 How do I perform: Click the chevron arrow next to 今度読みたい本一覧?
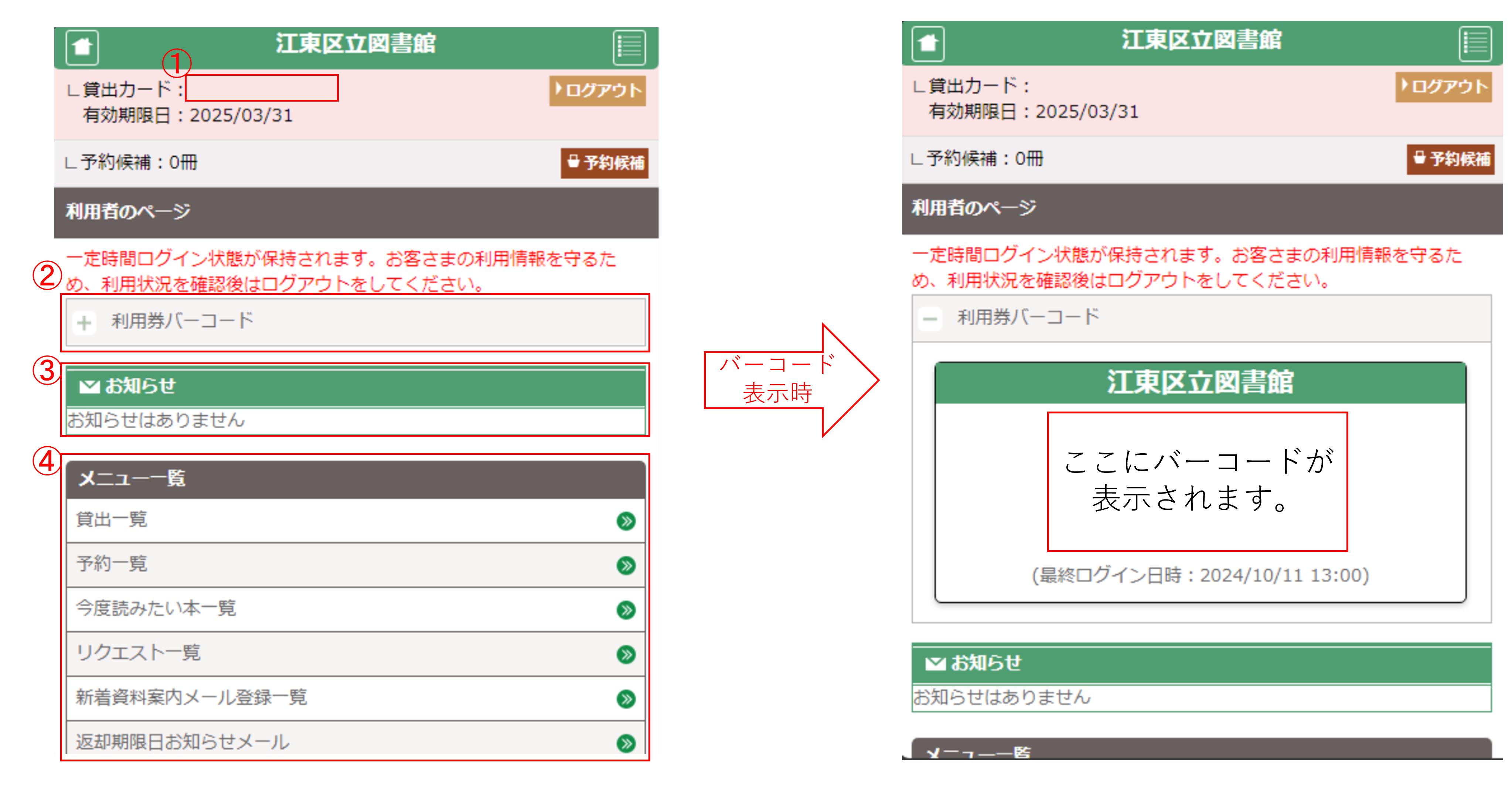[627, 609]
